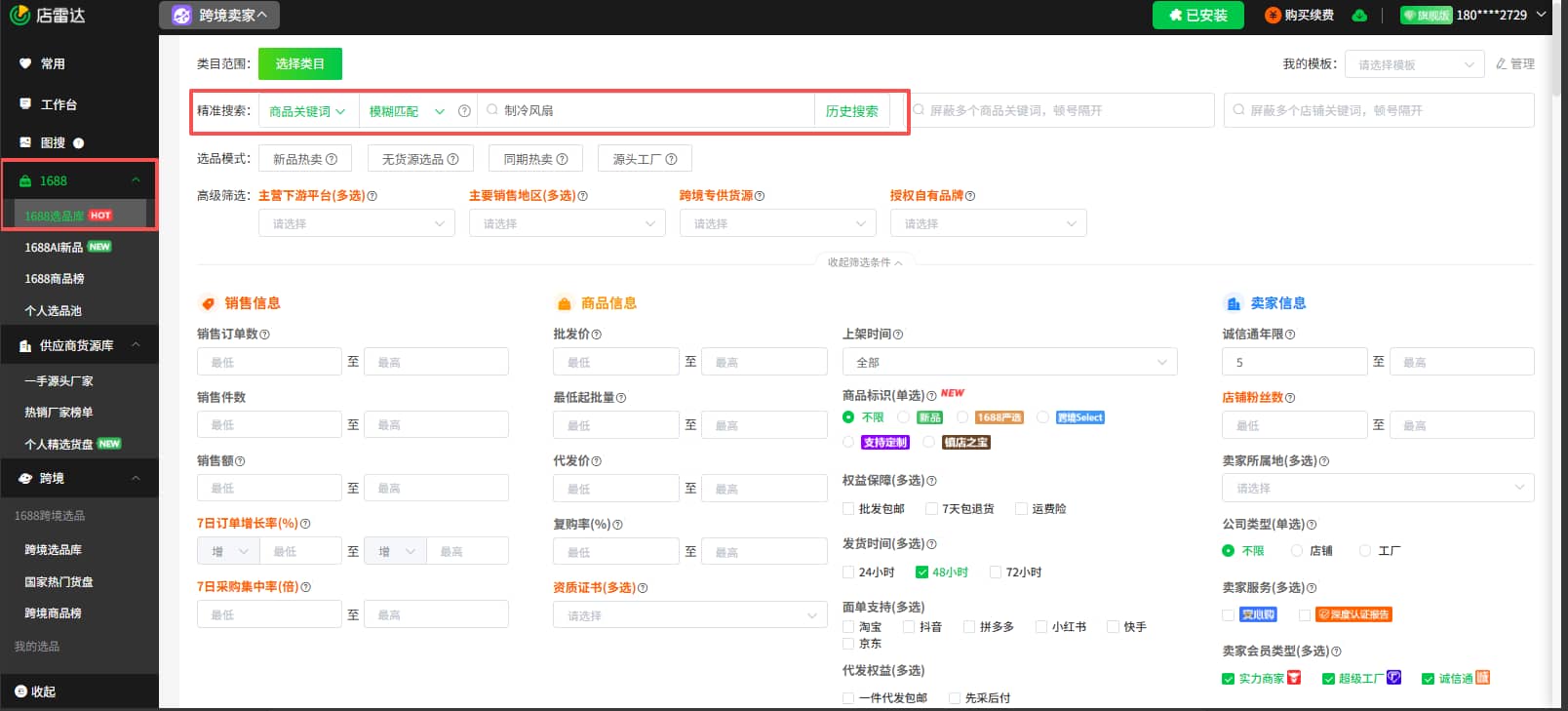
Task: Select 不限 radio under 商品标识
Action: point(848,417)
